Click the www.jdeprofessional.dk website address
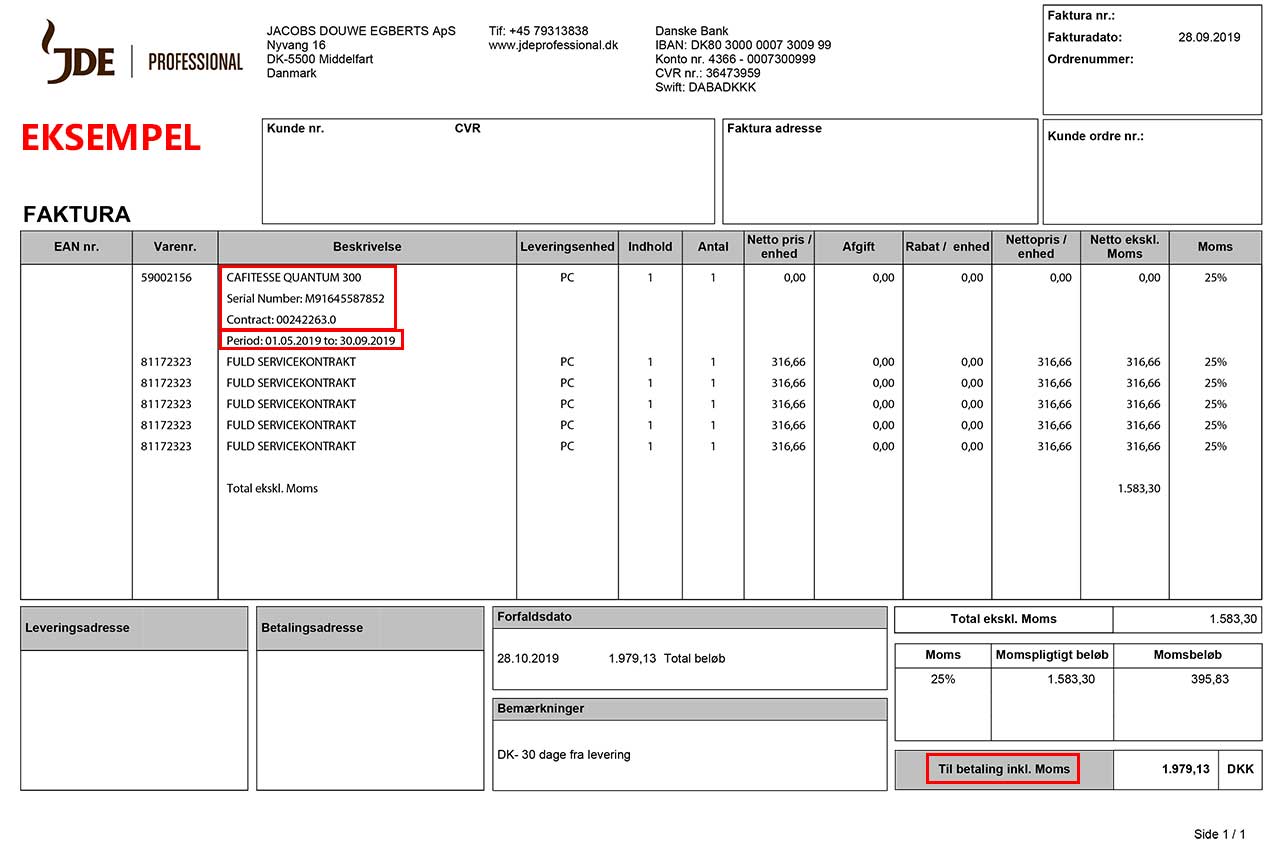Image resolution: width=1280 pixels, height=845 pixels. click(553, 45)
